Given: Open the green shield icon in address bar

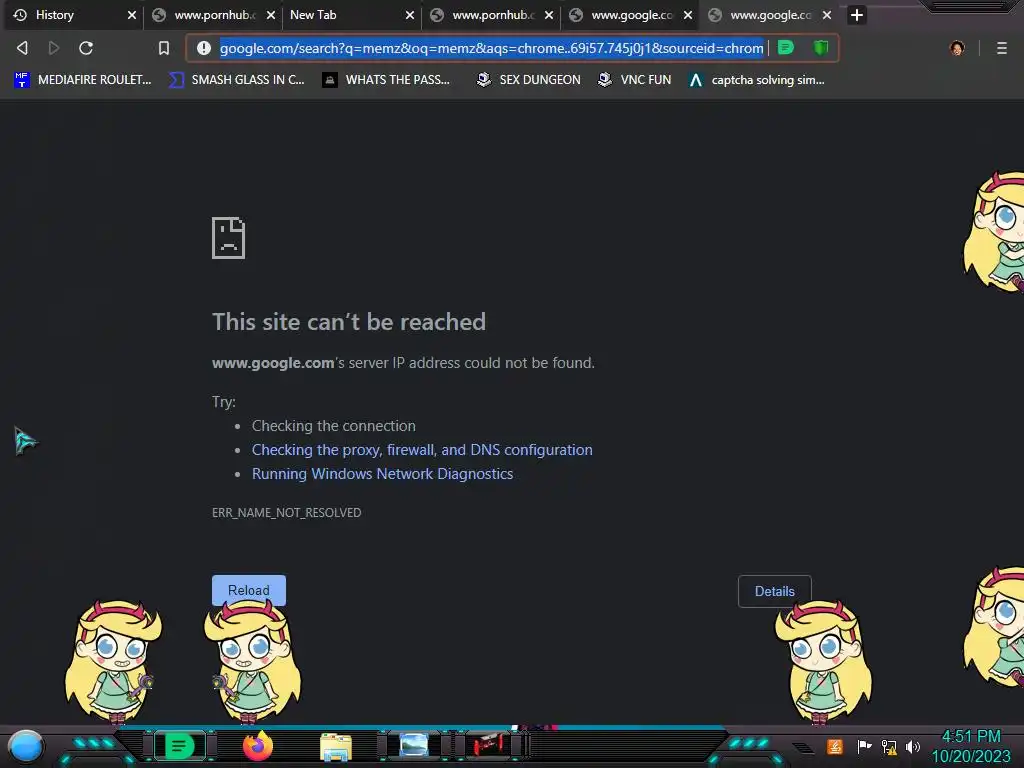Looking at the screenshot, I should (821, 48).
